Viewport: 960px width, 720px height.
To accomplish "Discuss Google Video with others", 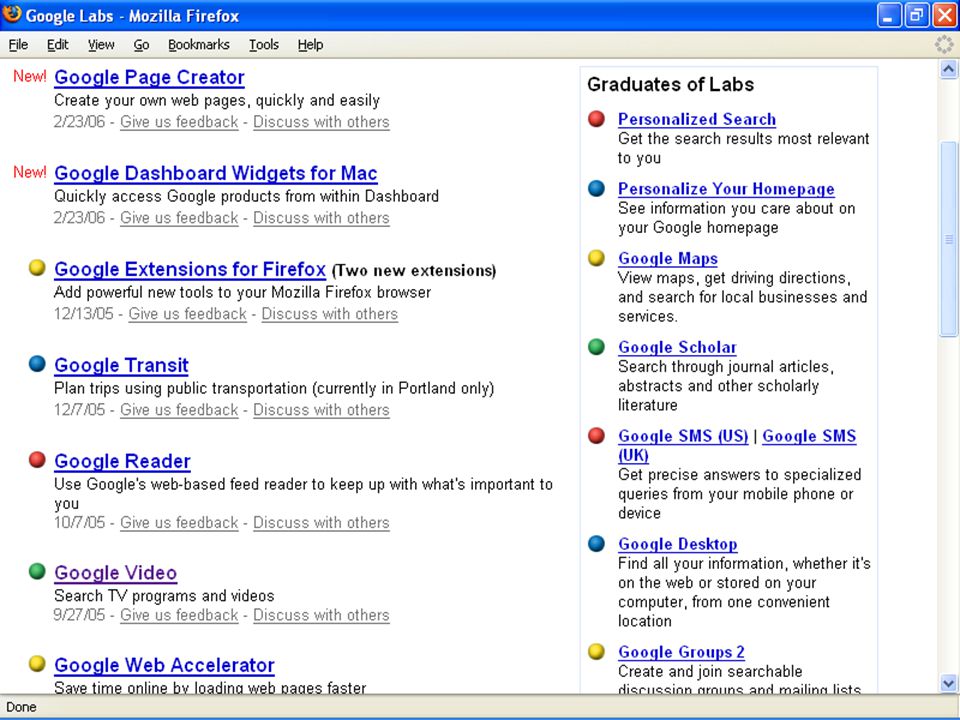I will tap(321, 615).
